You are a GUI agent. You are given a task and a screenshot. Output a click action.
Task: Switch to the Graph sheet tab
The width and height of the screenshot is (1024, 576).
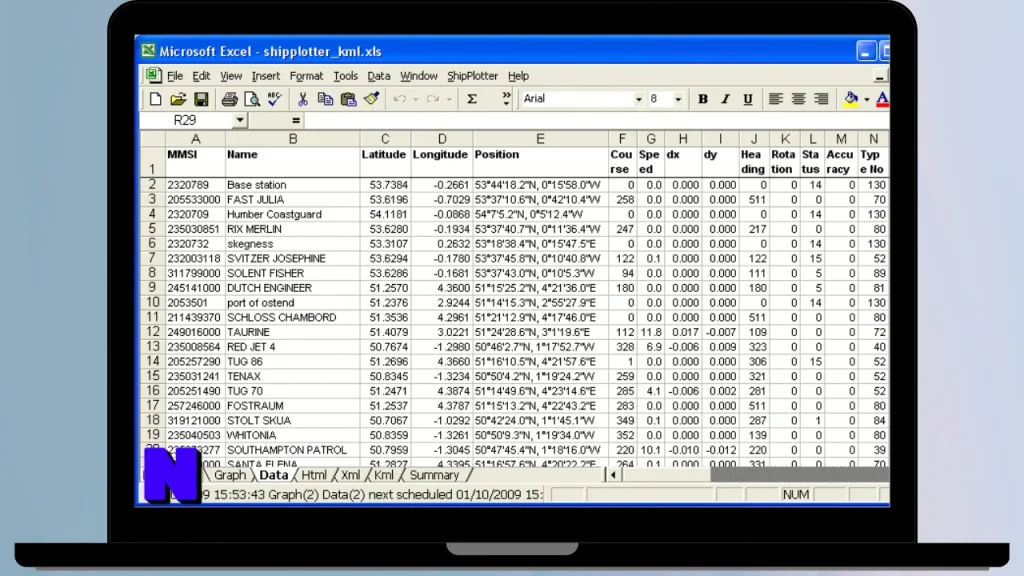(x=230, y=475)
